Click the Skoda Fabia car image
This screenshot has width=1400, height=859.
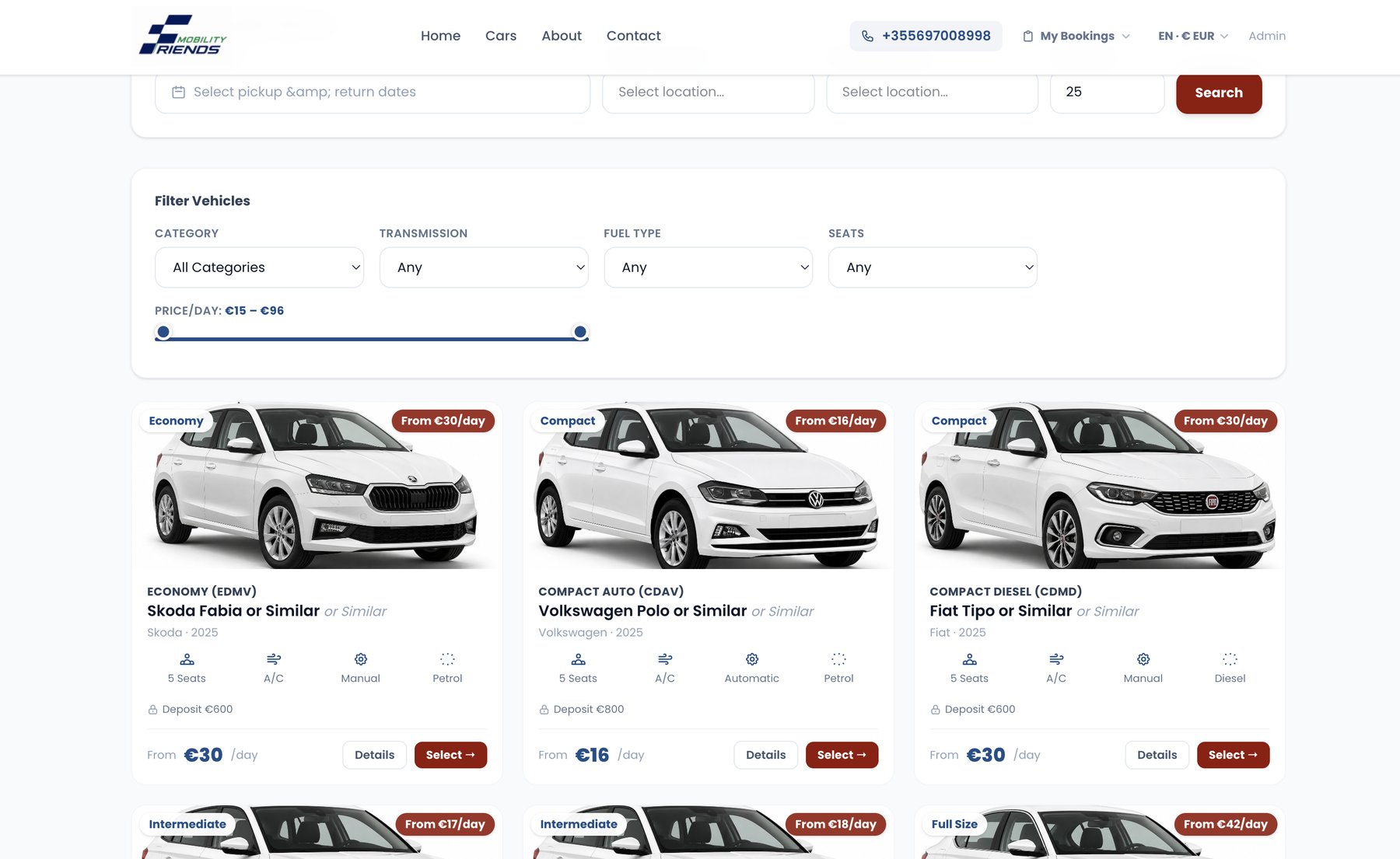(317, 486)
